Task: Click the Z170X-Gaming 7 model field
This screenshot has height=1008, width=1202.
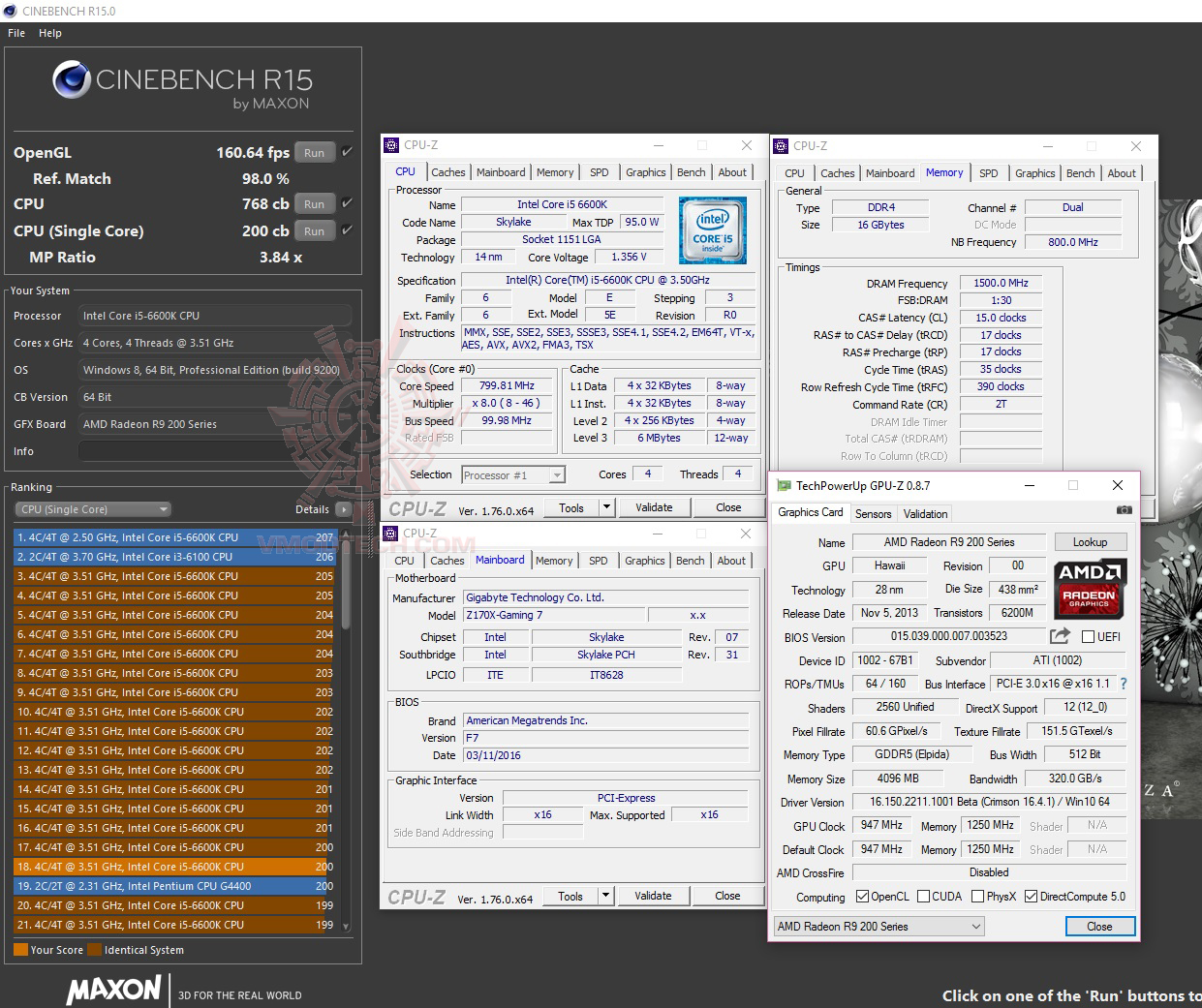Action: pos(553,615)
